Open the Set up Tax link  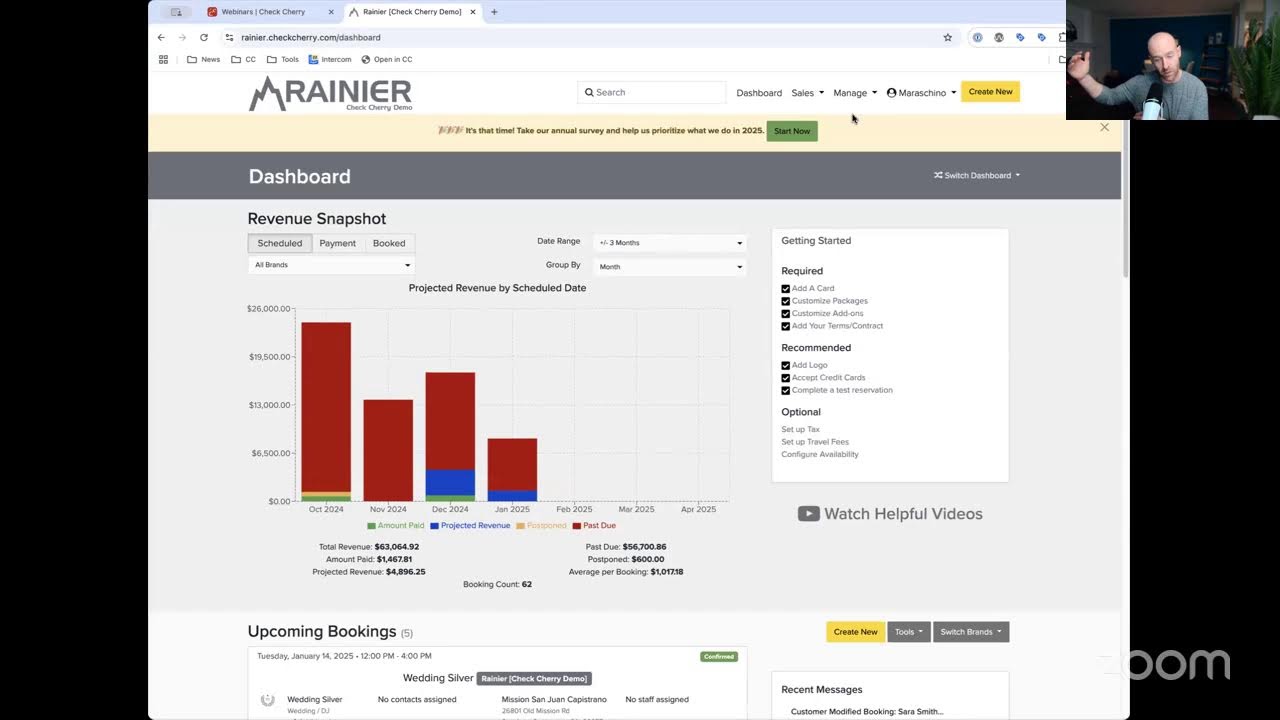(x=800, y=429)
